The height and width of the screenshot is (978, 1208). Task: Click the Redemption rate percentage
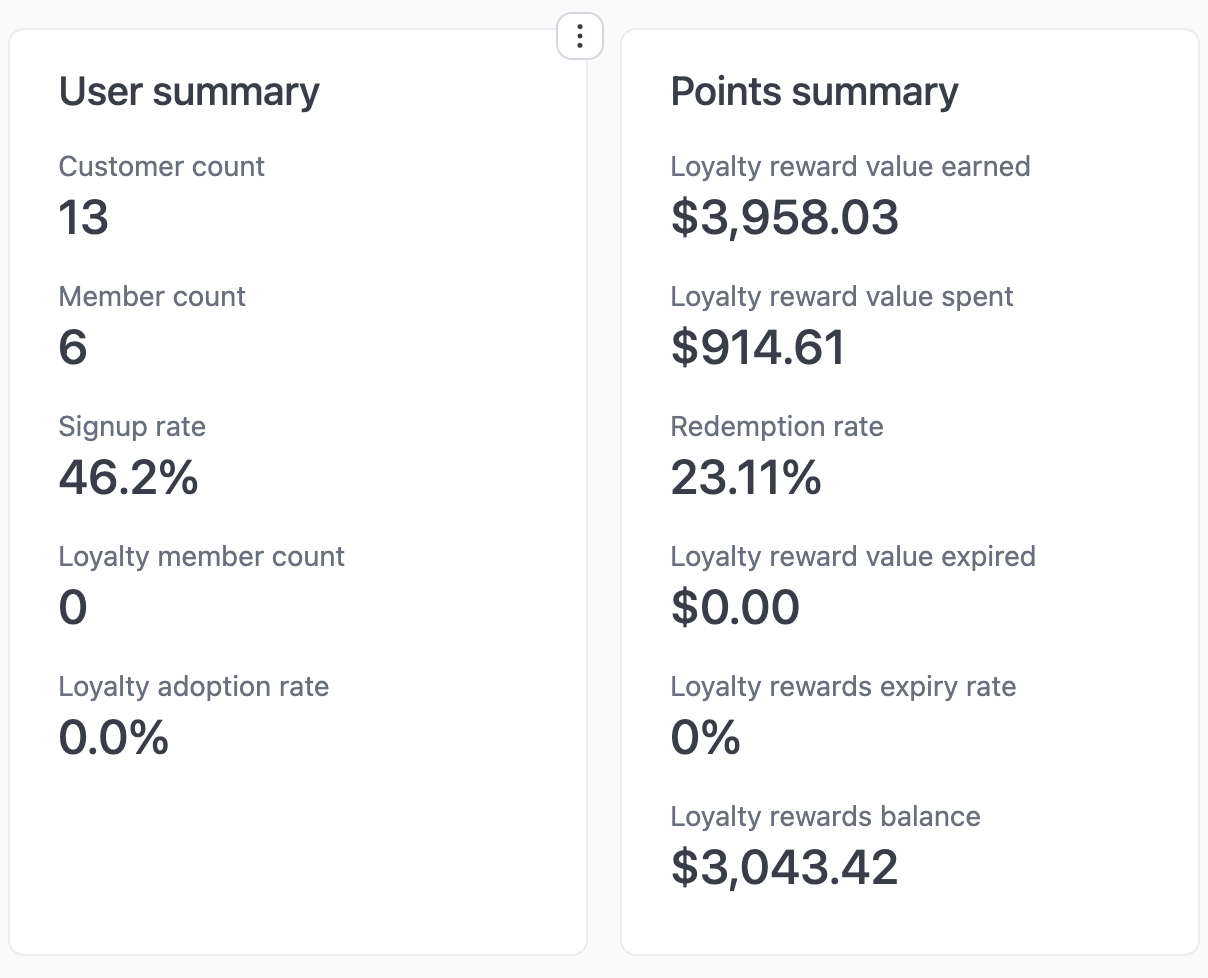(x=745, y=478)
